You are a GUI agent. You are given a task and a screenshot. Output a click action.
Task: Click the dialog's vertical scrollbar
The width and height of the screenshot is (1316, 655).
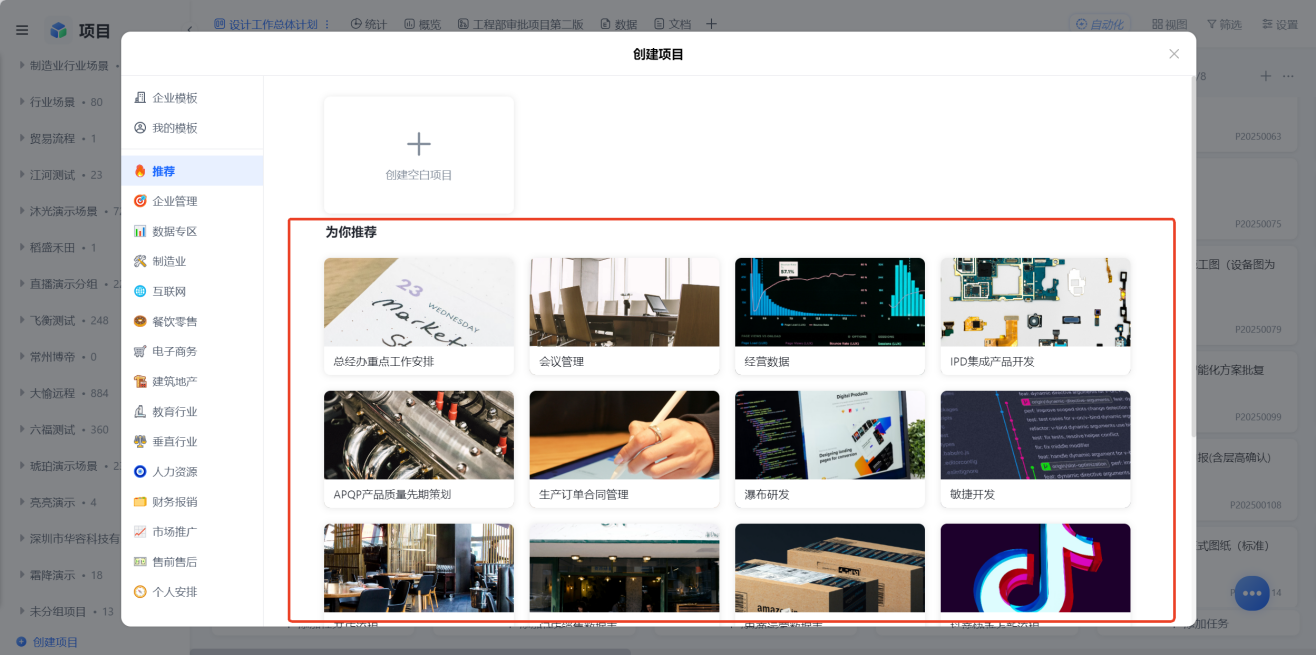(x=1192, y=256)
